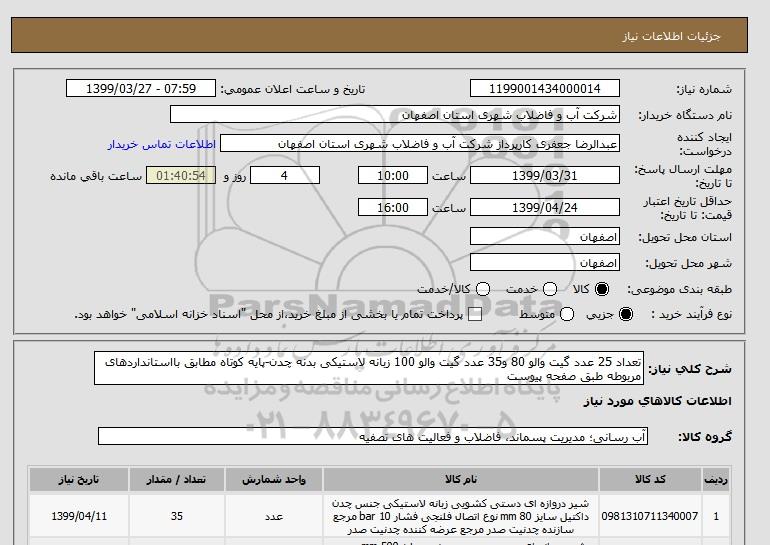Click the remaining days field showing 4

(285, 175)
